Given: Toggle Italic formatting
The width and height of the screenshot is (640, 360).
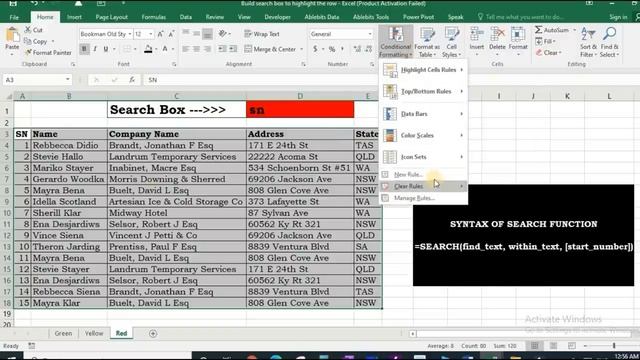Looking at the screenshot, I should tap(95, 49).
